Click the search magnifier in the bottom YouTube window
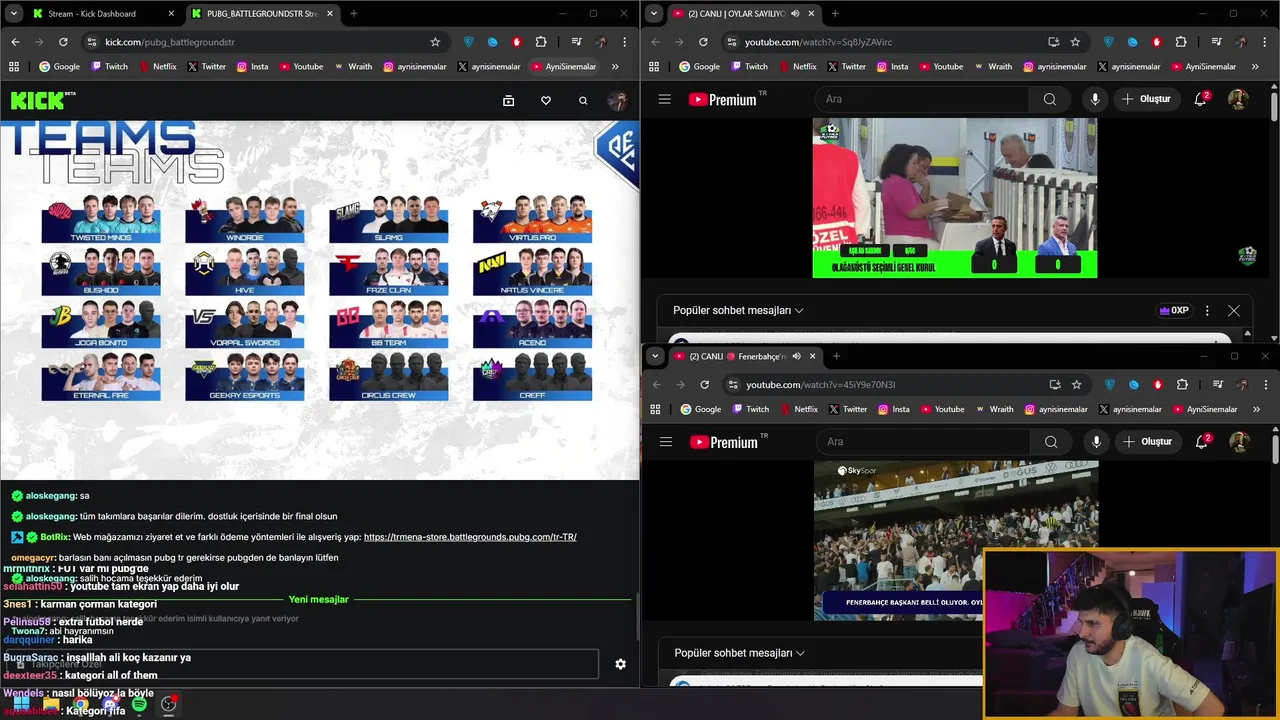1280x720 pixels. point(1051,441)
